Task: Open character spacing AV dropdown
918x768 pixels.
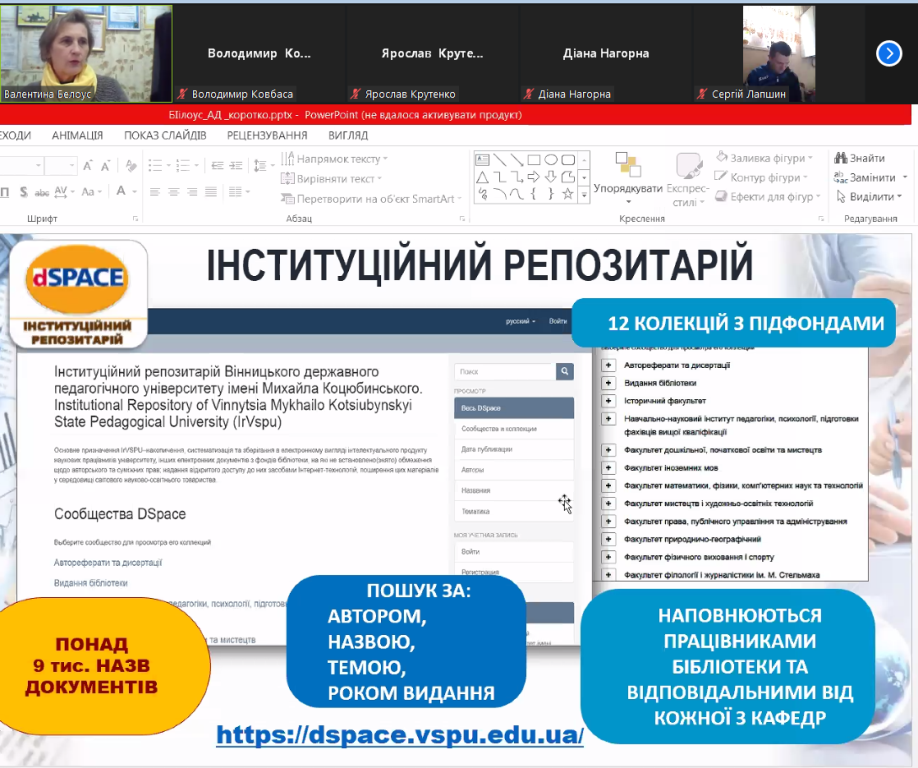Action: pyautogui.click(x=64, y=191)
